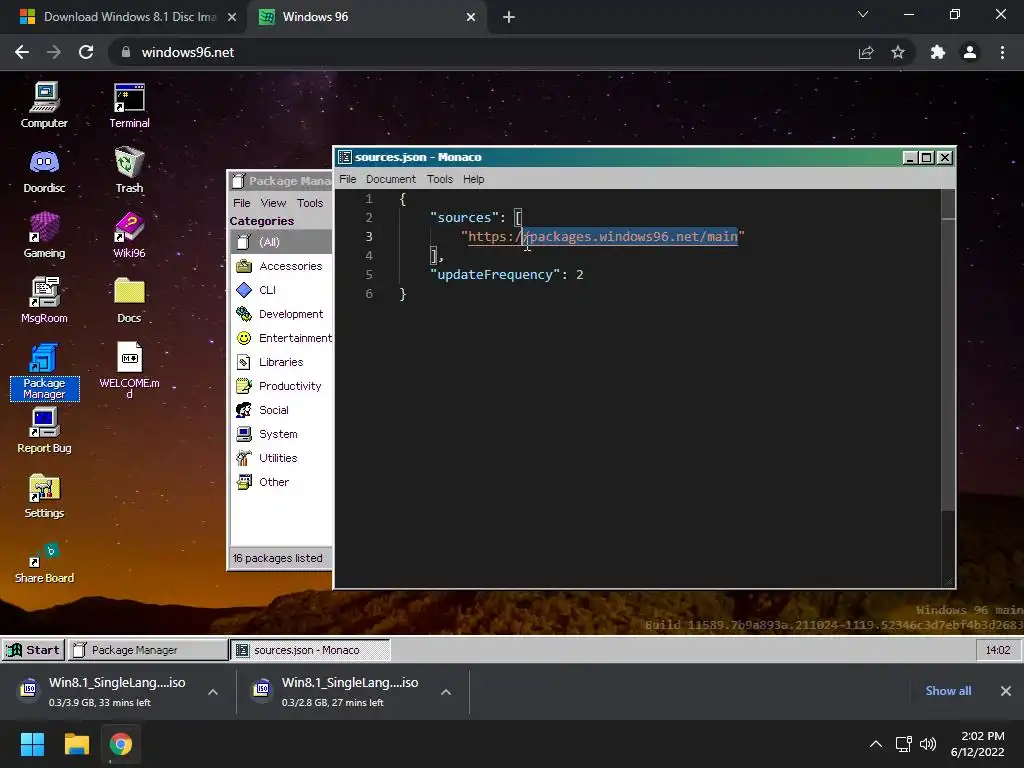Select the Development category
The width and height of the screenshot is (1024, 768).
(x=281, y=314)
